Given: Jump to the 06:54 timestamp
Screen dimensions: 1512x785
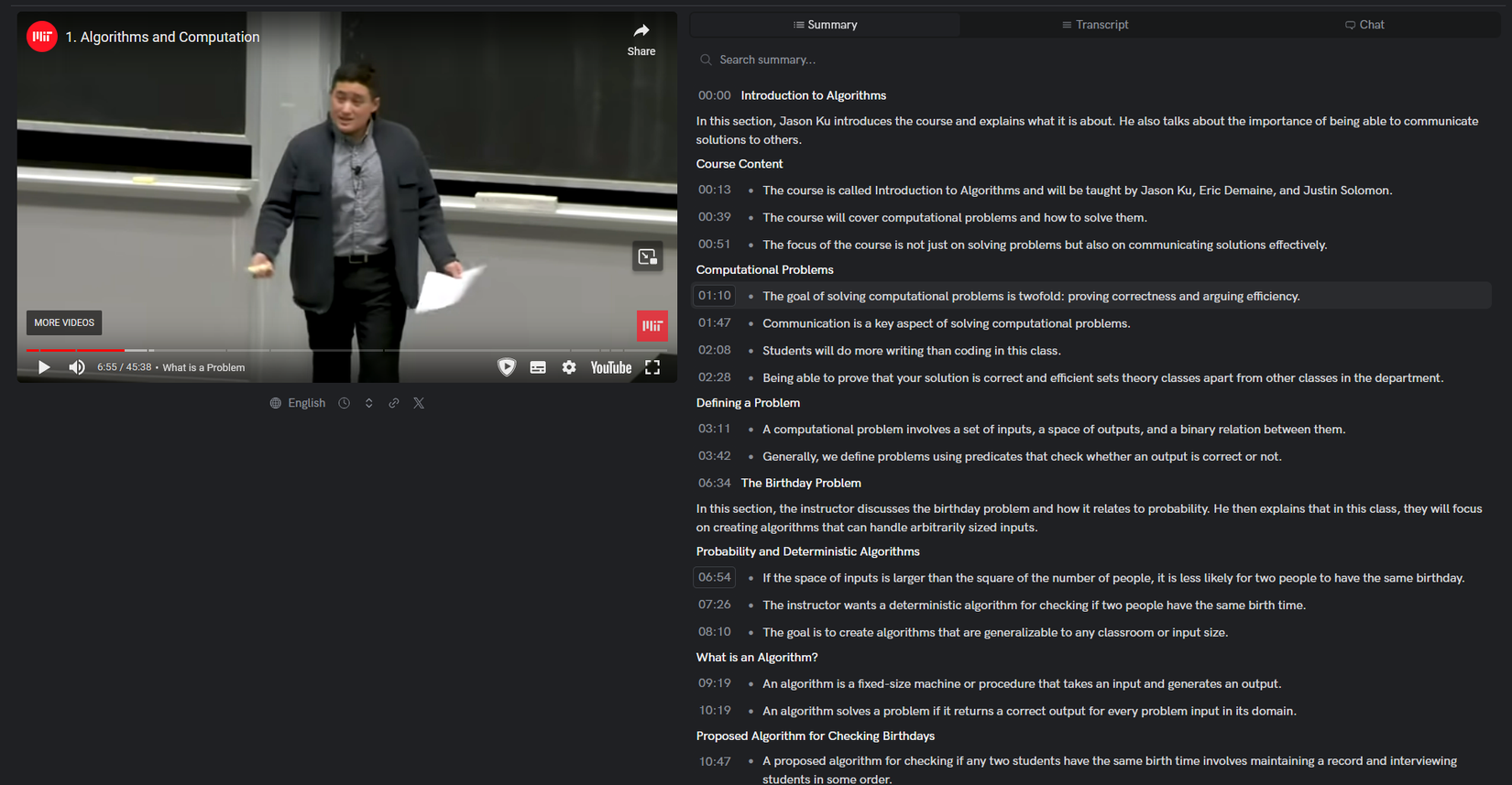Looking at the screenshot, I should tap(715, 578).
